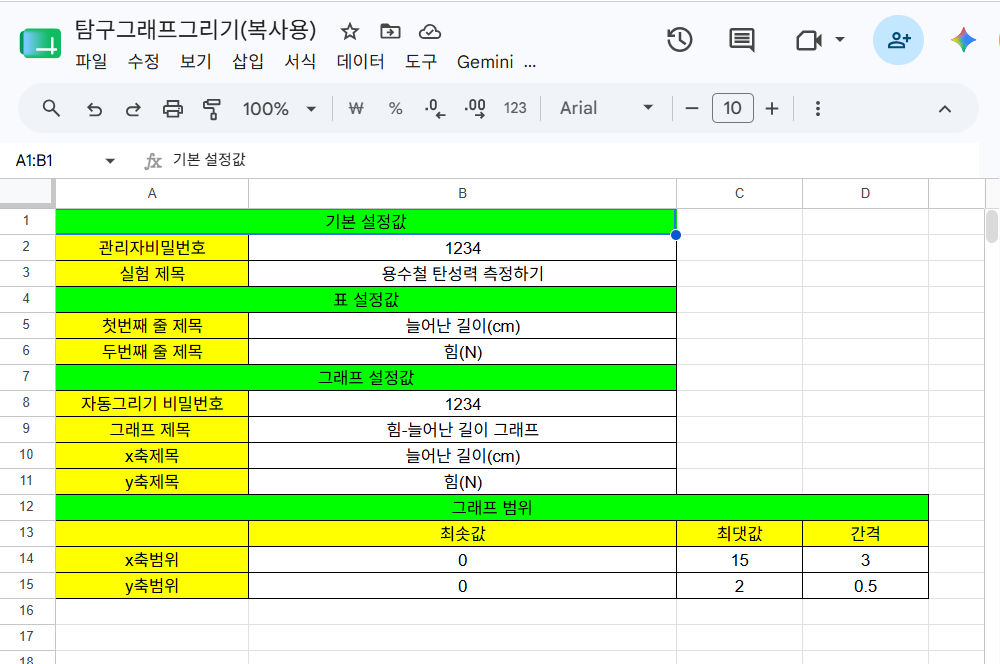1000x664 pixels.
Task: Start a video meeting camera icon
Action: coord(808,40)
